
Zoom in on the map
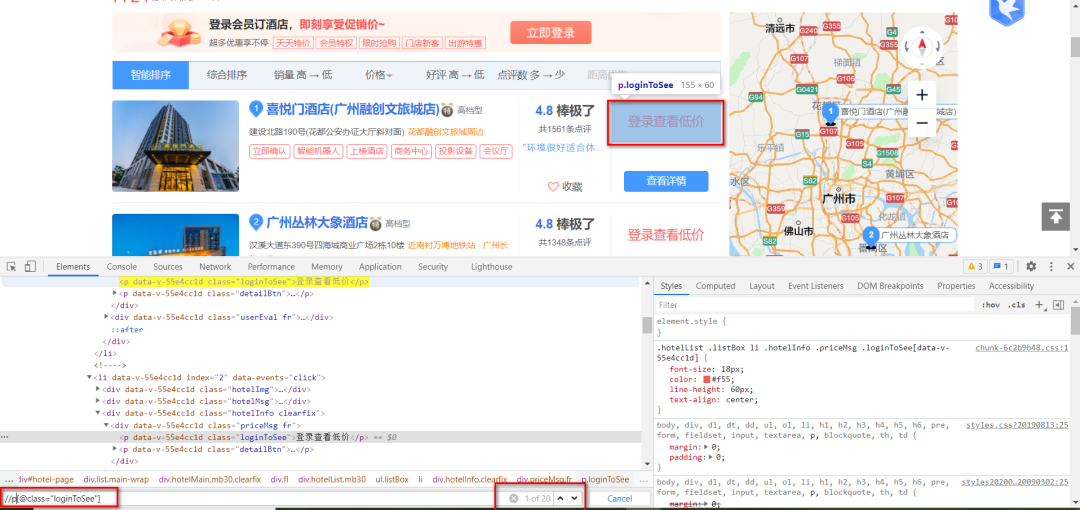click(x=922, y=94)
